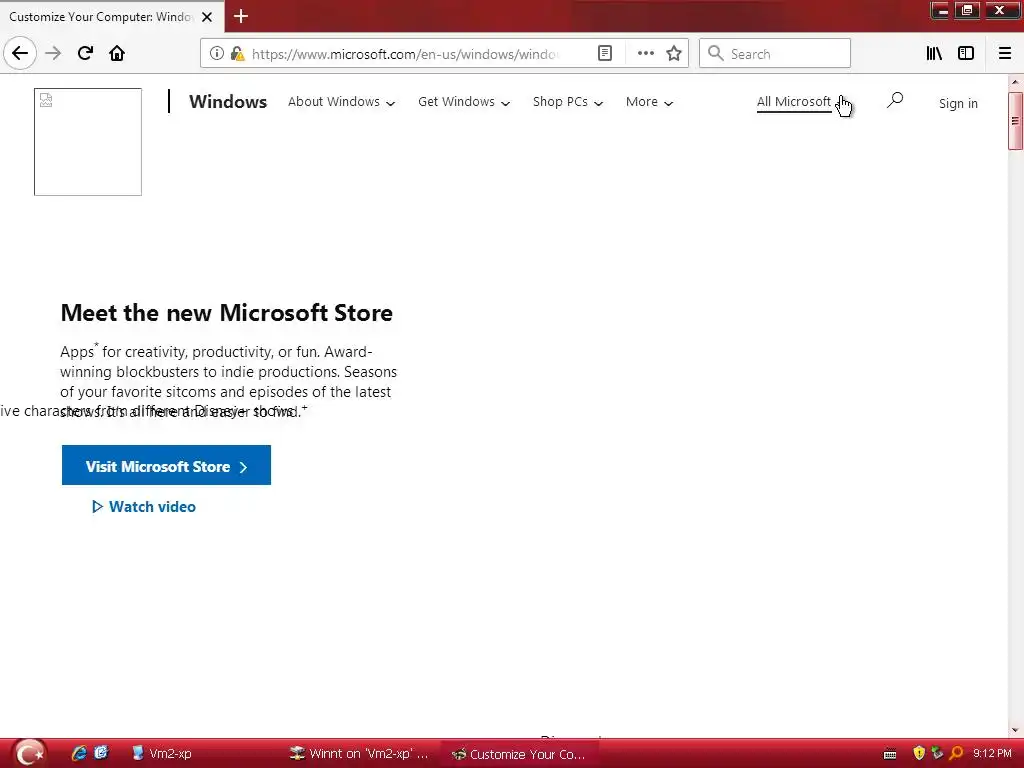The image size is (1024, 768).
Task: Click the site search magnifier icon
Action: point(895,101)
